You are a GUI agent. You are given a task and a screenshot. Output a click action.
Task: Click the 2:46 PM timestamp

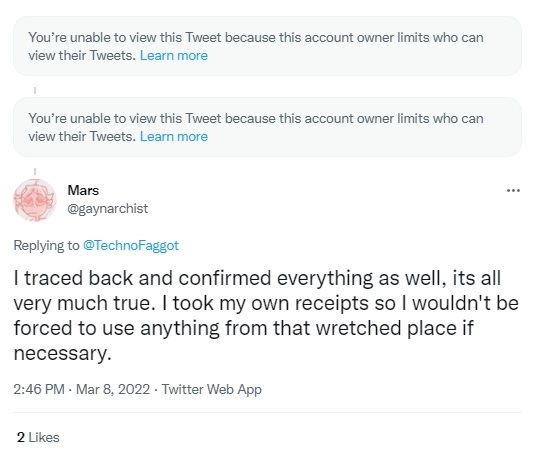coord(39,389)
